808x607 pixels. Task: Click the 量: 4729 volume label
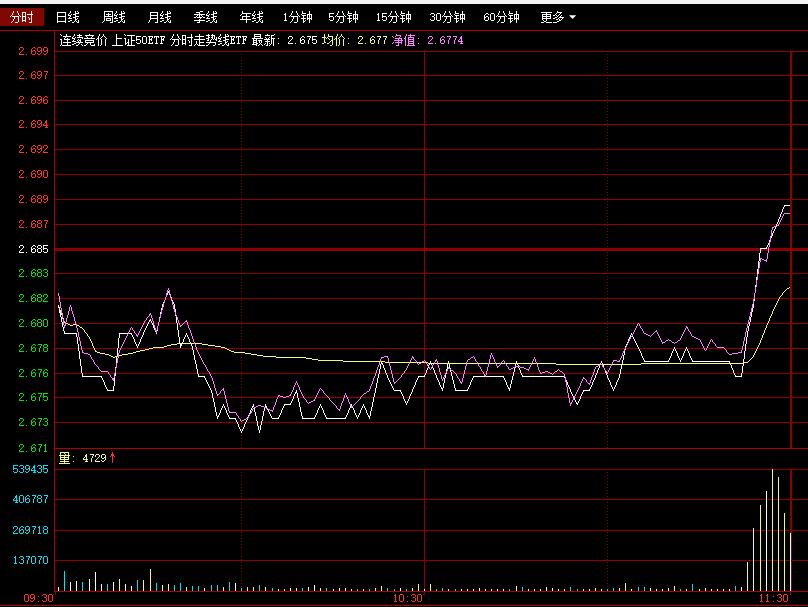coord(87,458)
